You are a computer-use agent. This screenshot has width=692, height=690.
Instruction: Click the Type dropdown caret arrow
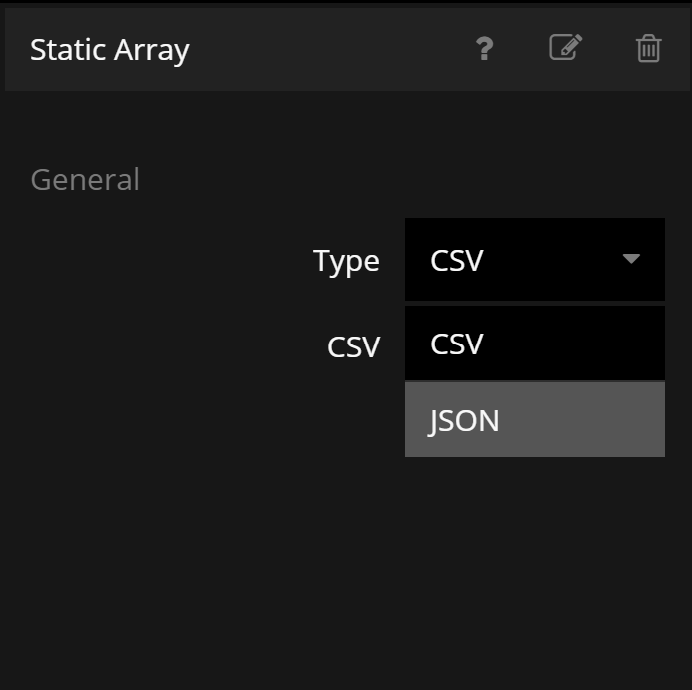click(x=630, y=259)
